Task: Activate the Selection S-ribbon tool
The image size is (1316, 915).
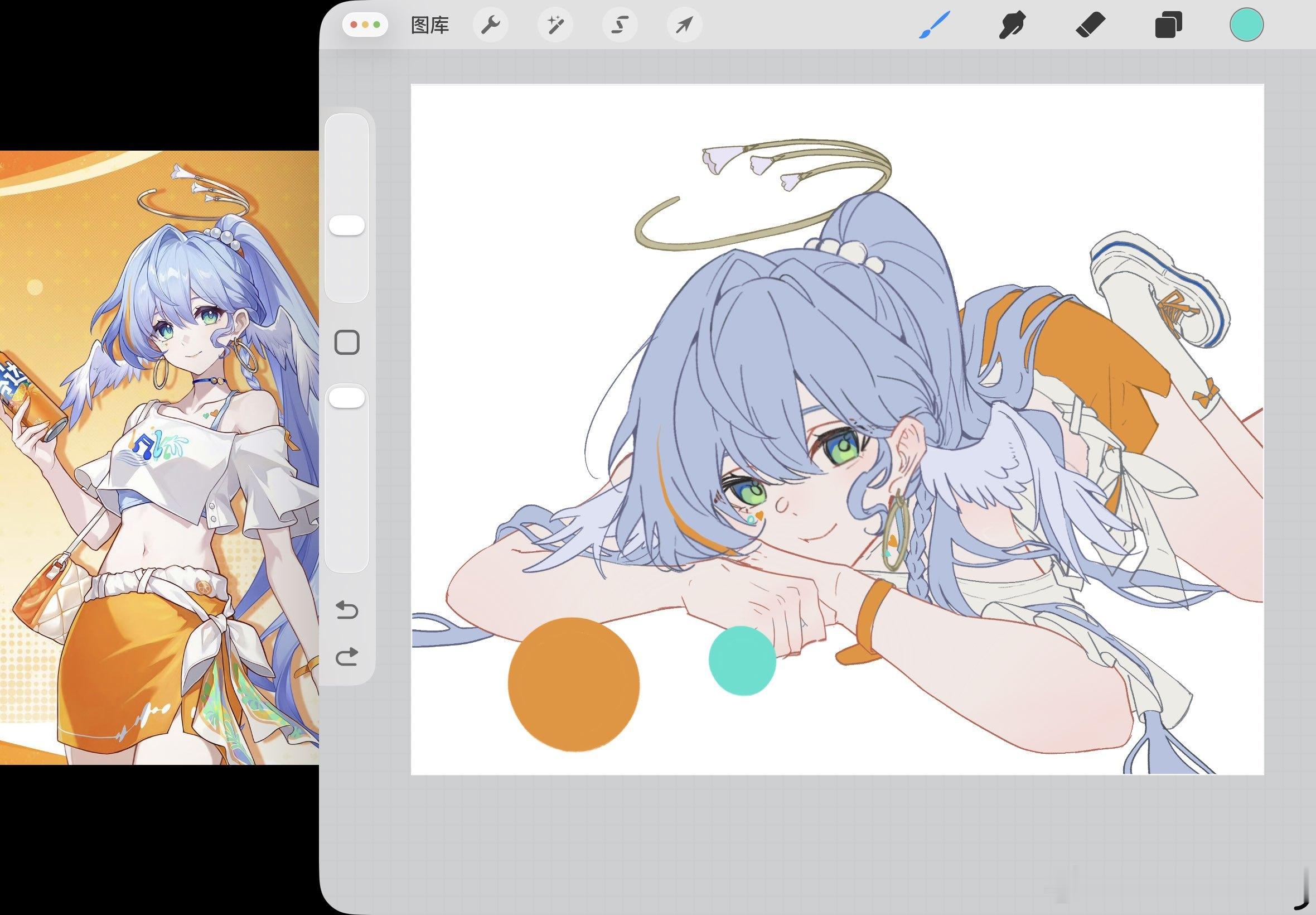Action: (620, 25)
